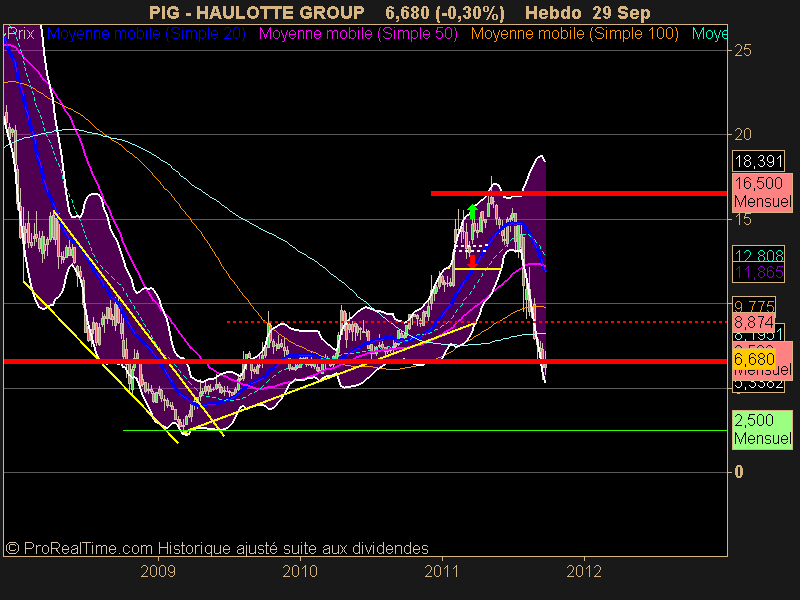Click the 0 price scale tick label

(x=739, y=472)
